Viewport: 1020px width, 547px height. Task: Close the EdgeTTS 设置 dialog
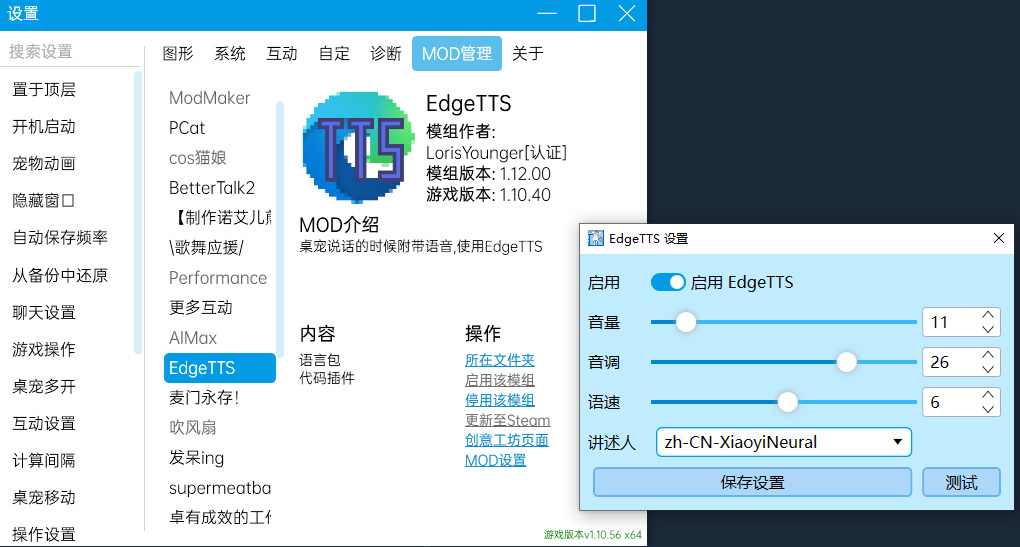click(999, 239)
